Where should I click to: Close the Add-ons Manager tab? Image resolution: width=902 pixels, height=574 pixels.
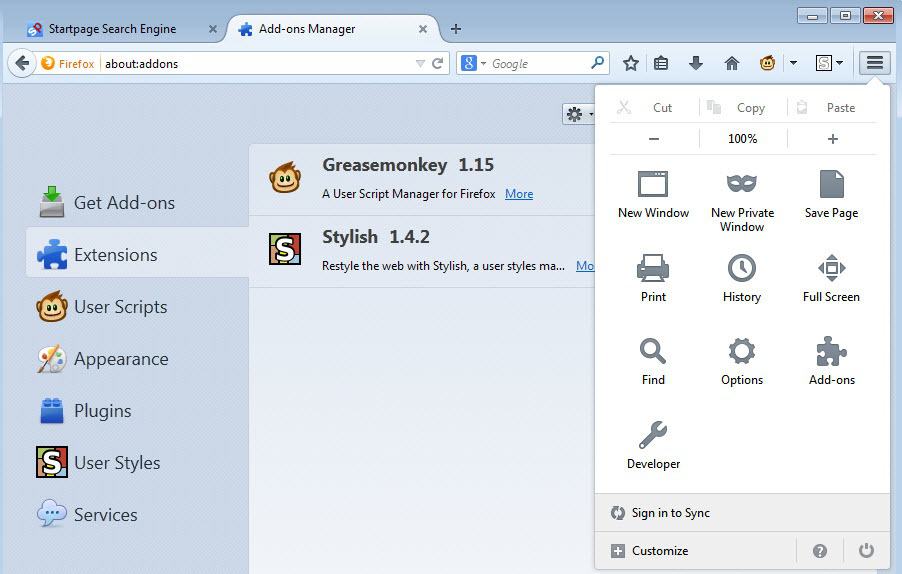[423, 29]
